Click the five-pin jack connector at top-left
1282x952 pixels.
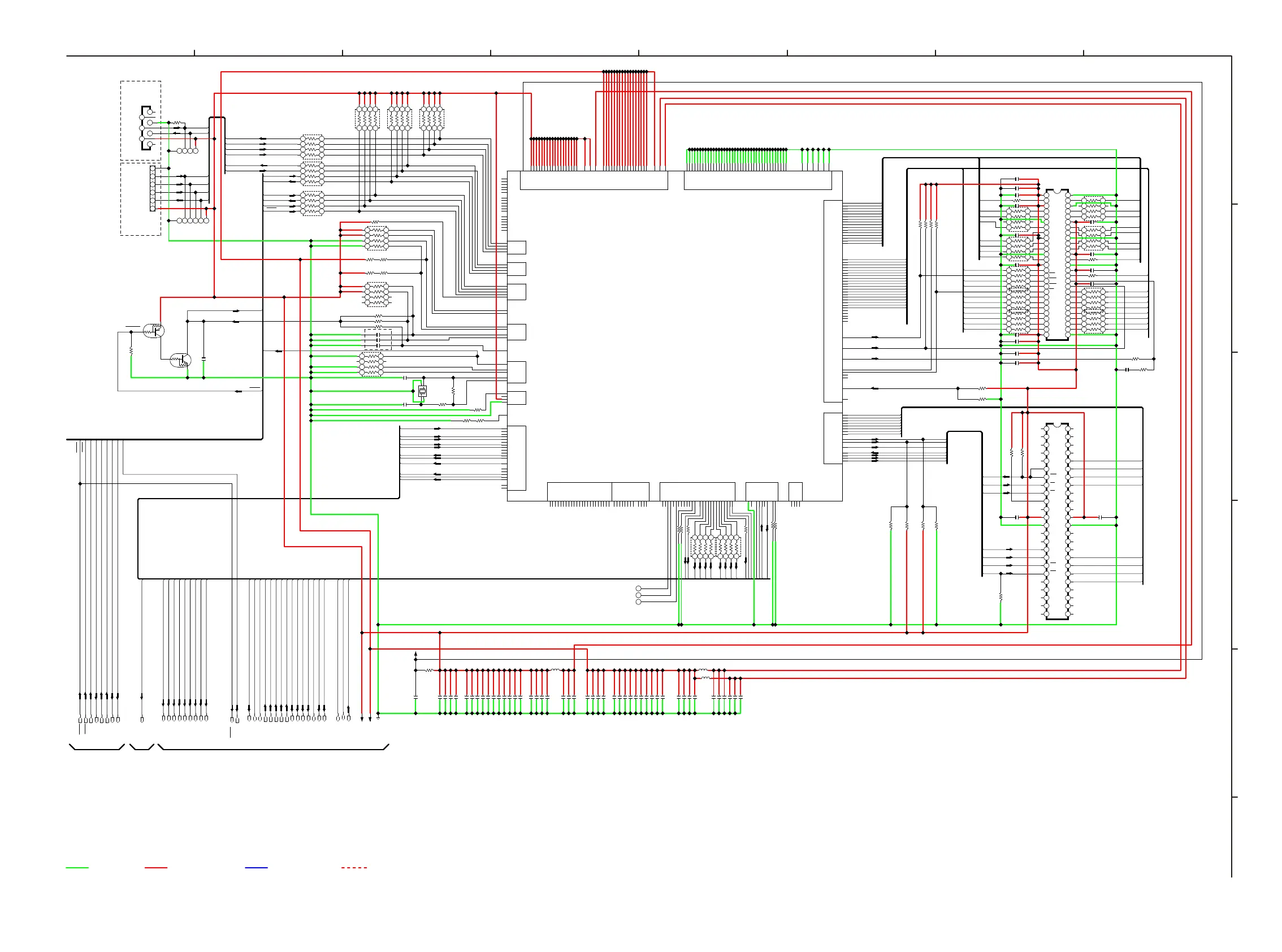pyautogui.click(x=146, y=127)
